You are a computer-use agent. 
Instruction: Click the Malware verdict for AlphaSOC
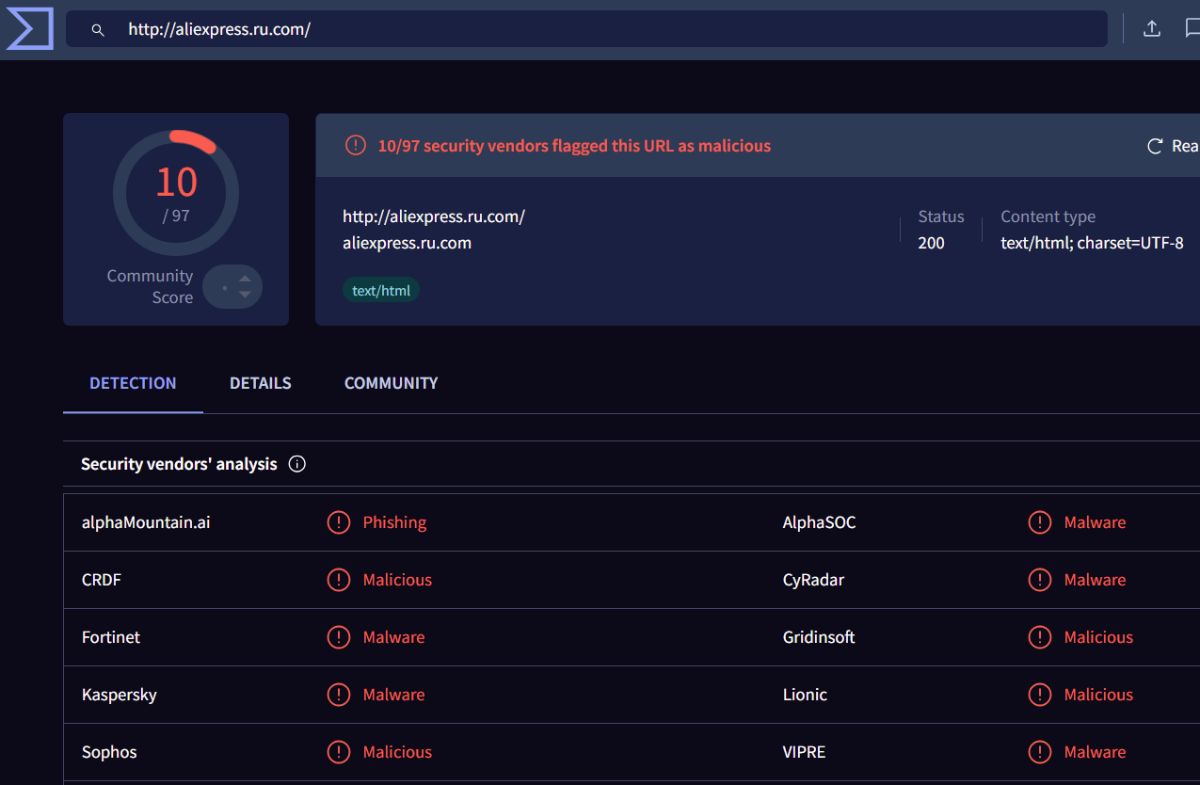[x=1095, y=522]
